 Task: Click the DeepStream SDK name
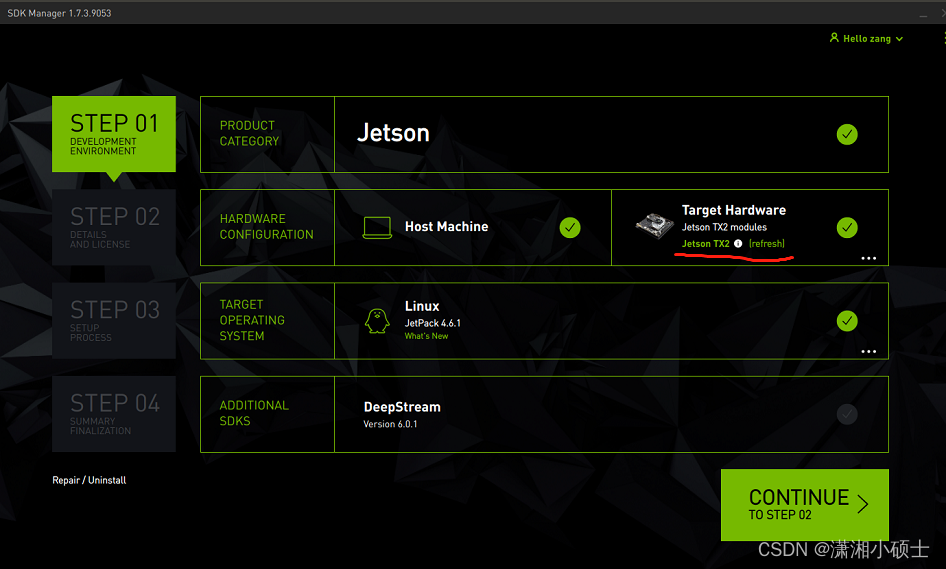pos(402,407)
